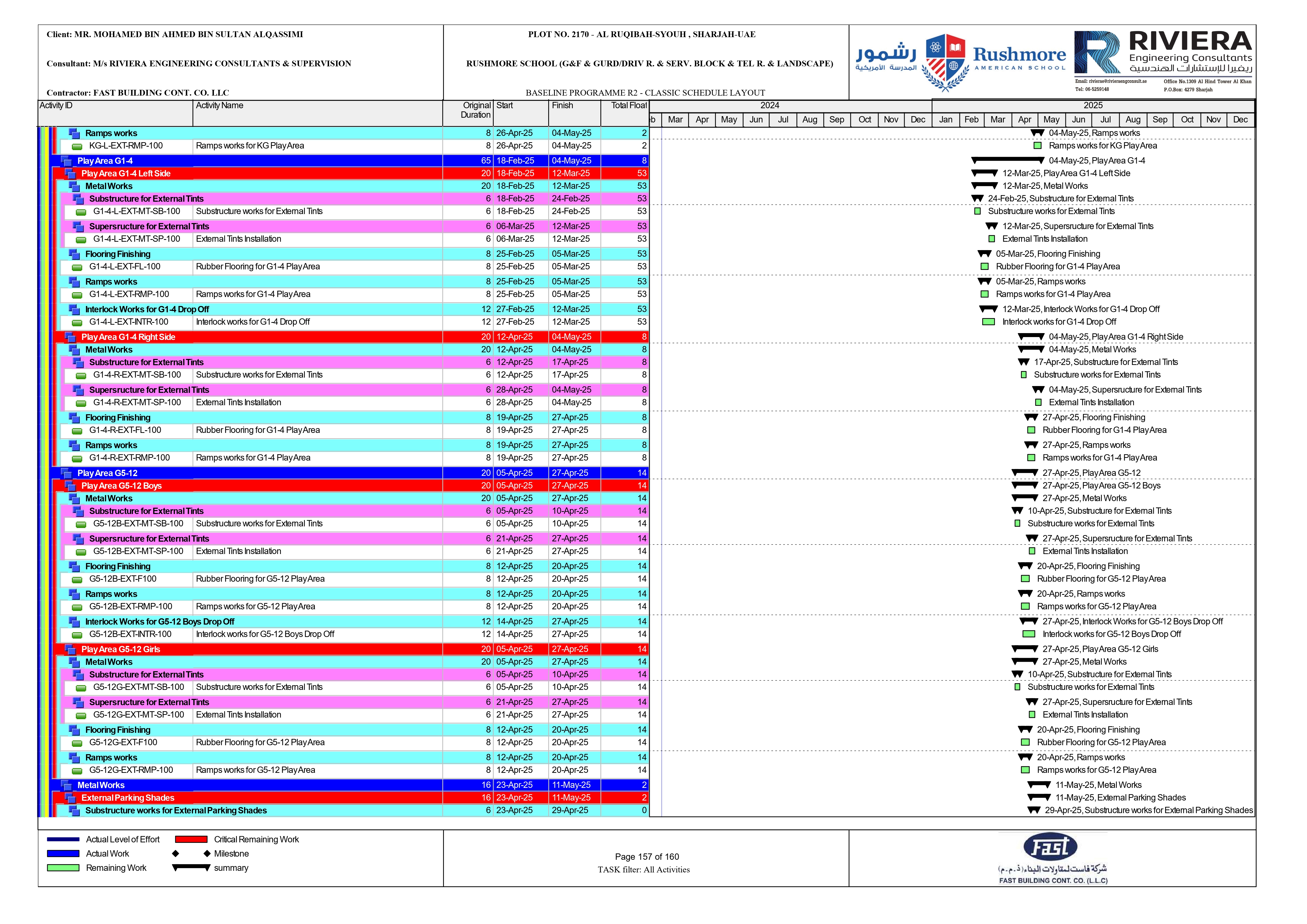Click the Activity ID column header

[x=116, y=113]
